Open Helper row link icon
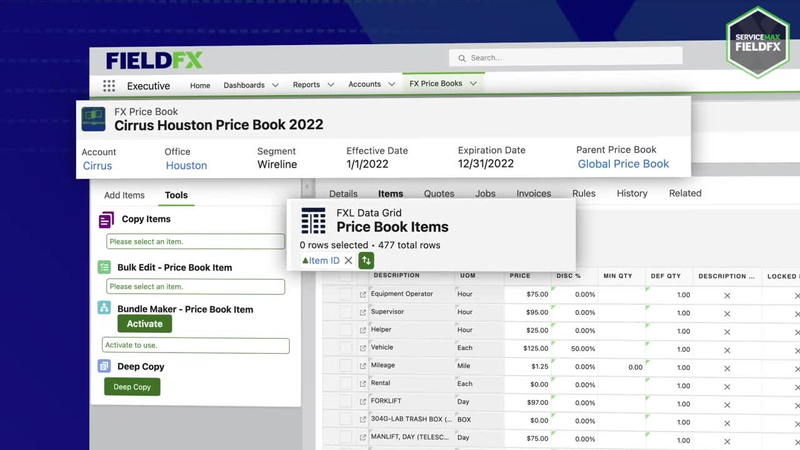This screenshot has height=450, width=800. click(x=363, y=330)
